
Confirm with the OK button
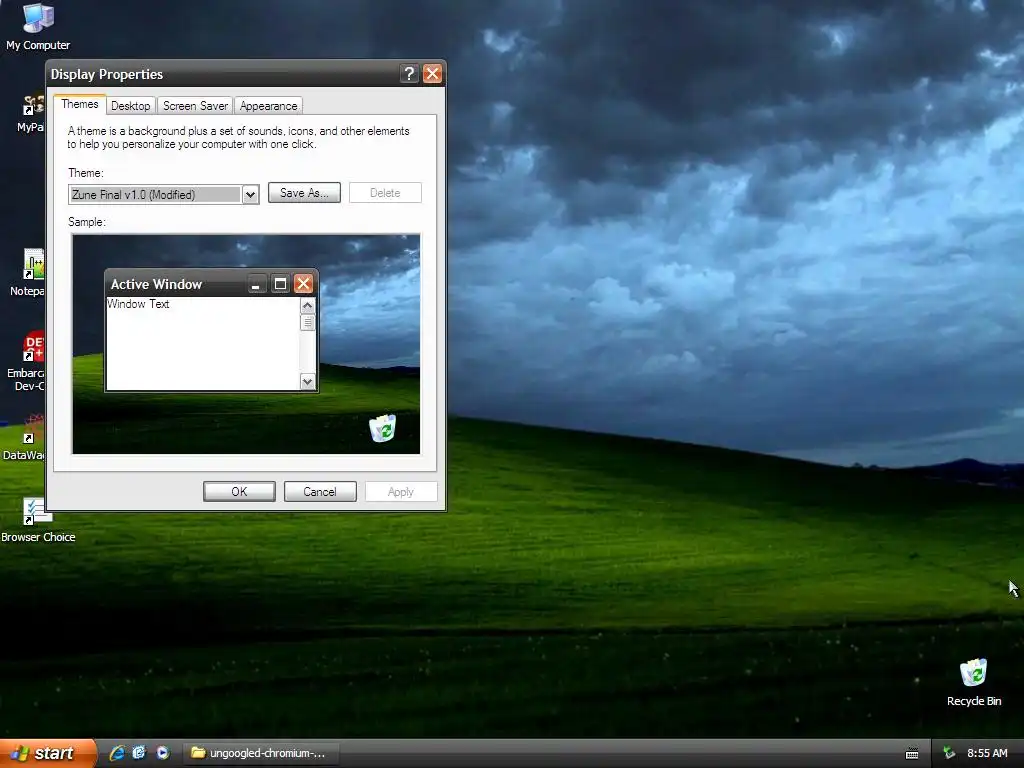(x=239, y=492)
